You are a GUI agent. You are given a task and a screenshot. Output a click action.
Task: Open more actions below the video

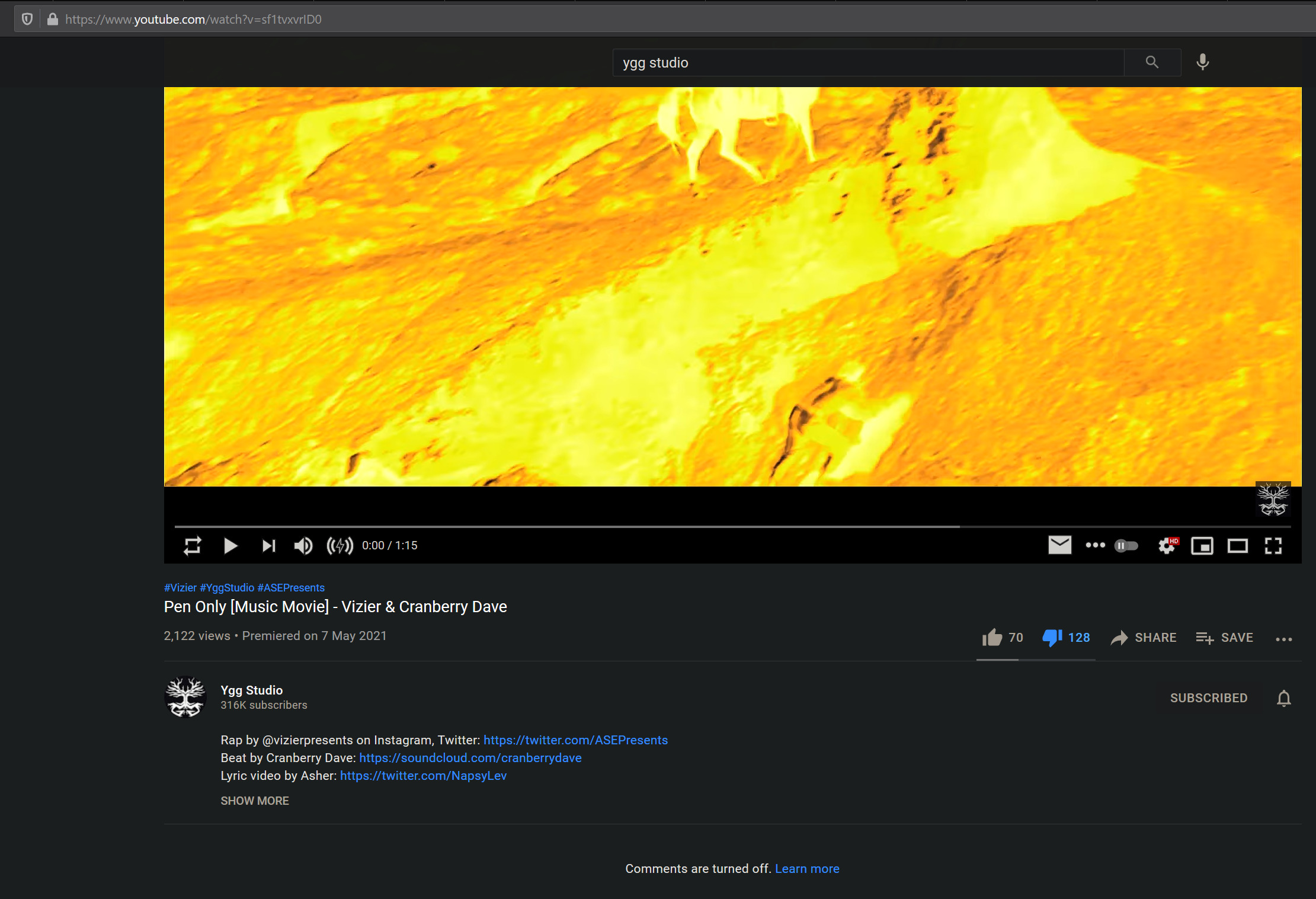click(x=1284, y=639)
